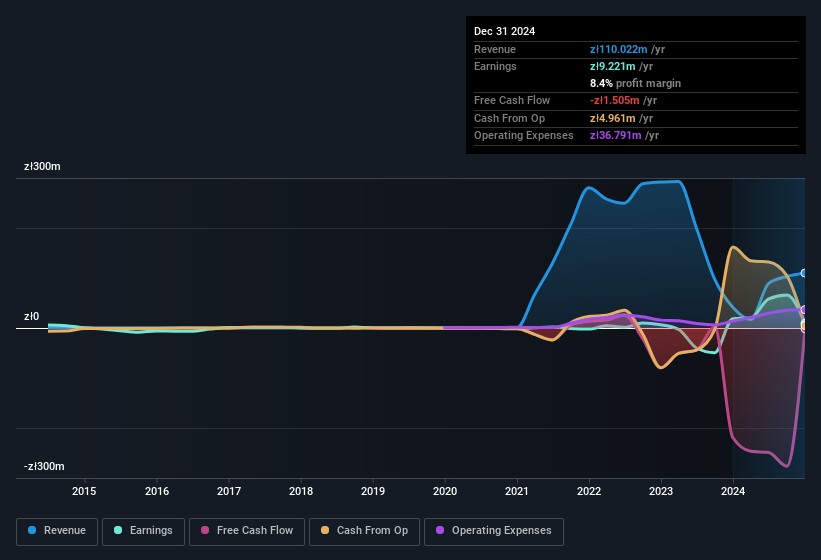The height and width of the screenshot is (560, 821).
Task: Click the 8.4% profit margin text
Action: point(635,83)
